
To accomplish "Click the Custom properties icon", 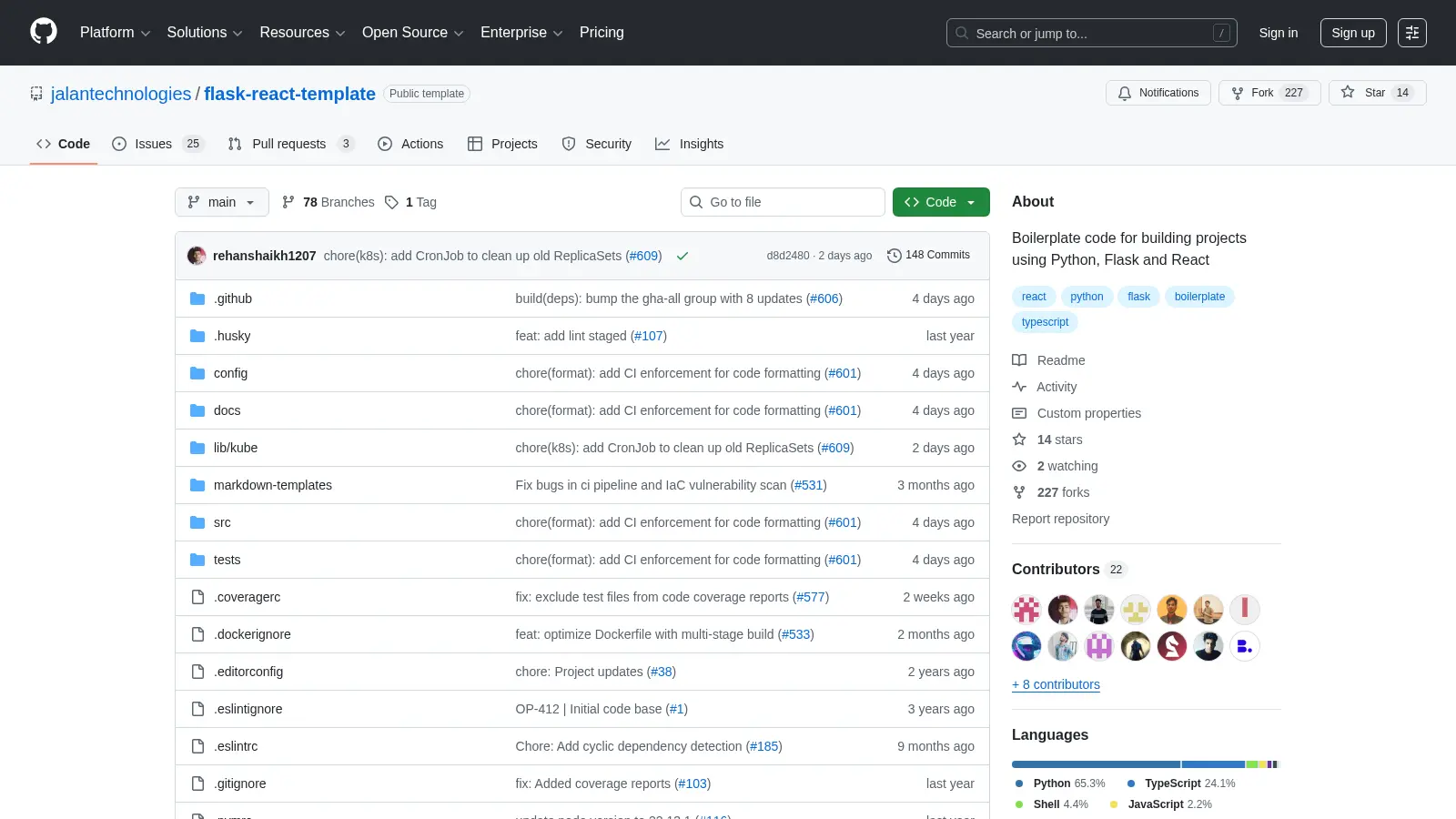I will [x=1019, y=413].
